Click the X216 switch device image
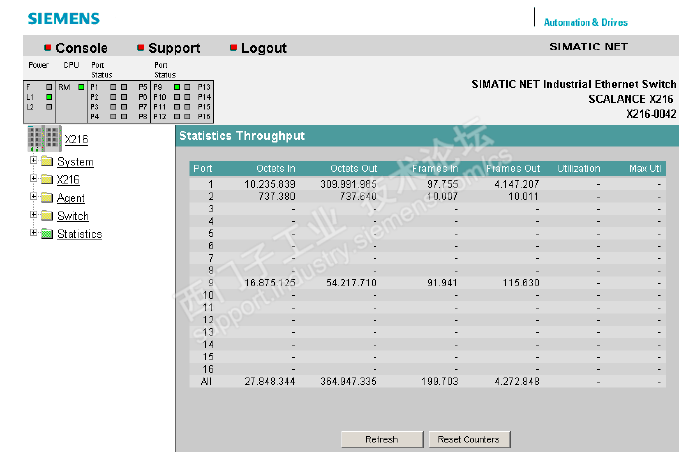This screenshot has width=686, height=460. pos(44,138)
